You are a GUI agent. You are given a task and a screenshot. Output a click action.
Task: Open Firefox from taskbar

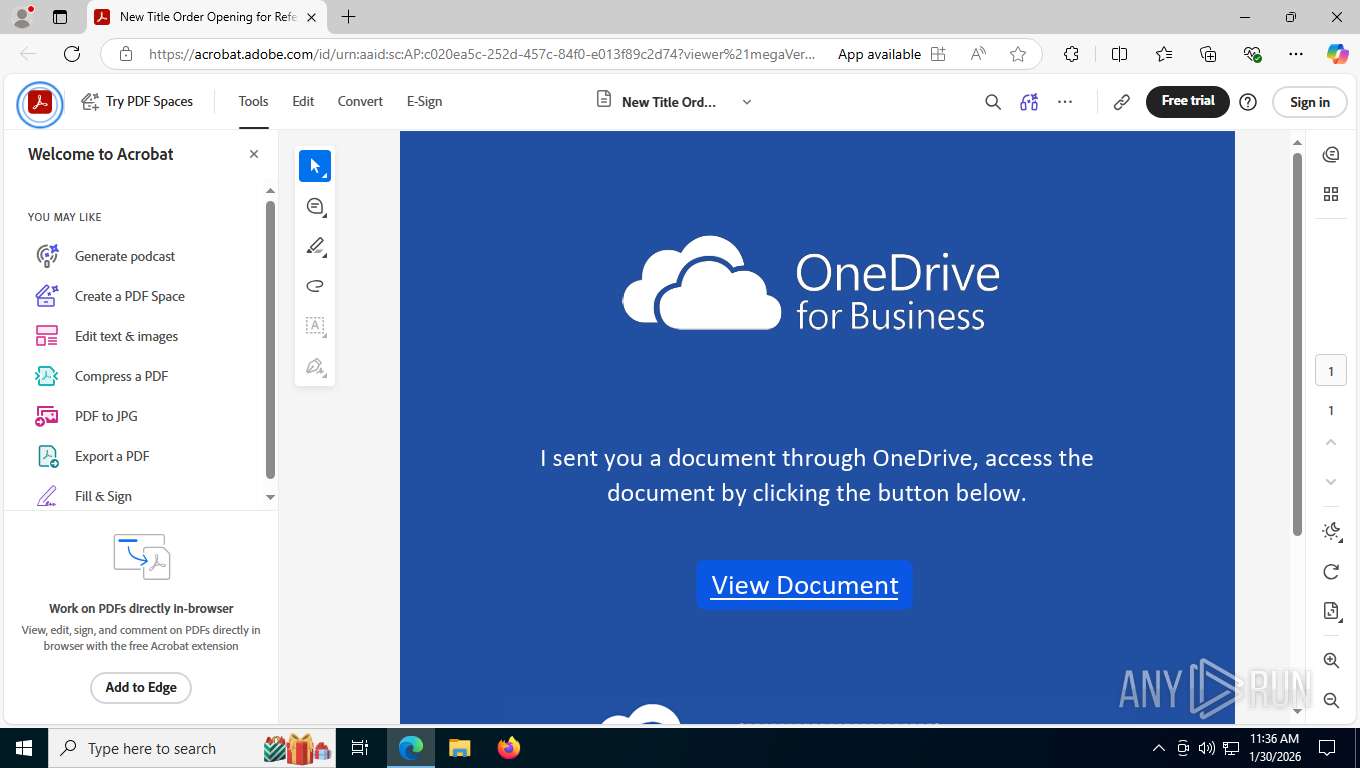(x=508, y=748)
